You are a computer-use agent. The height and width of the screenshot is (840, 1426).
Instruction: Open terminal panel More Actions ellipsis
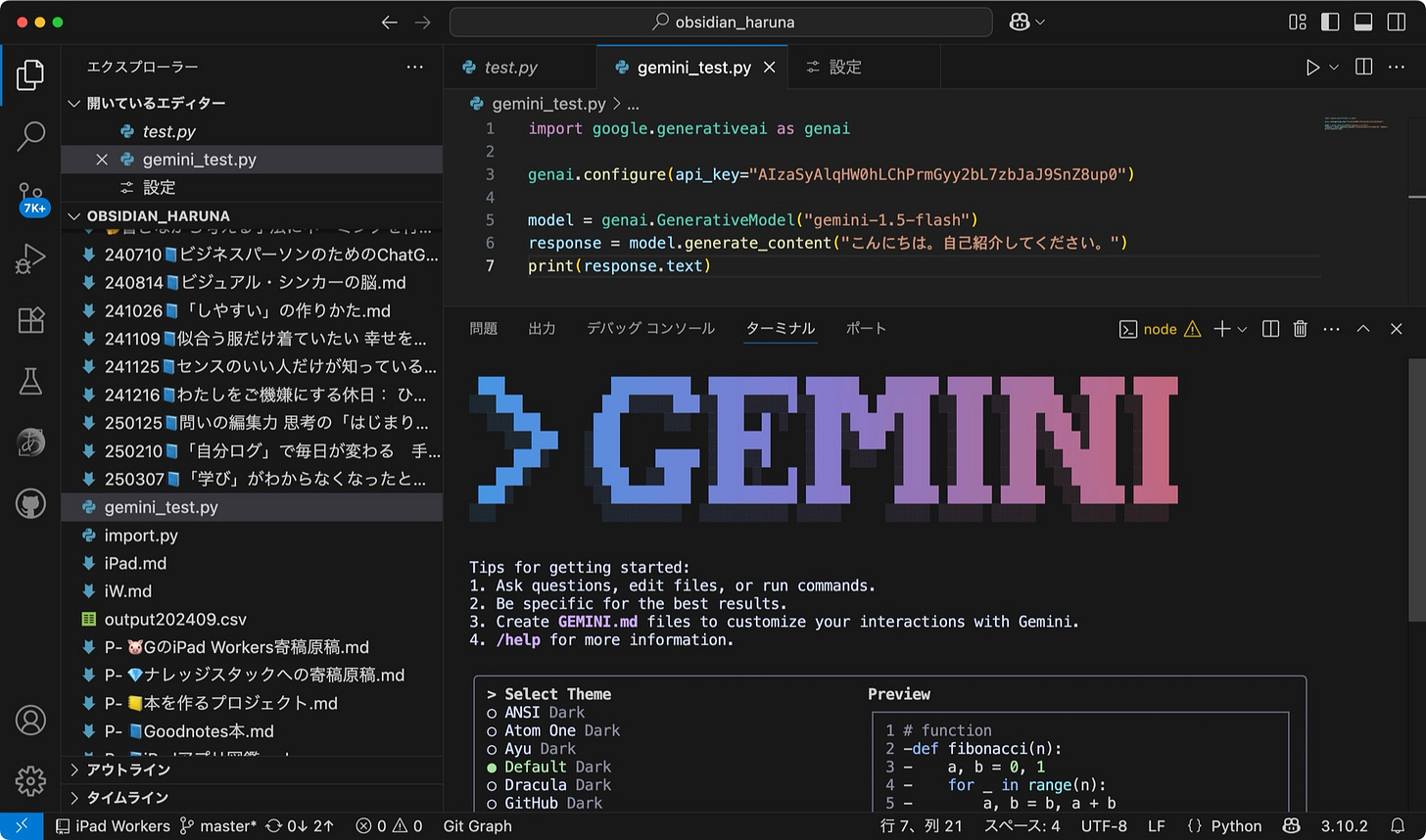1331,329
